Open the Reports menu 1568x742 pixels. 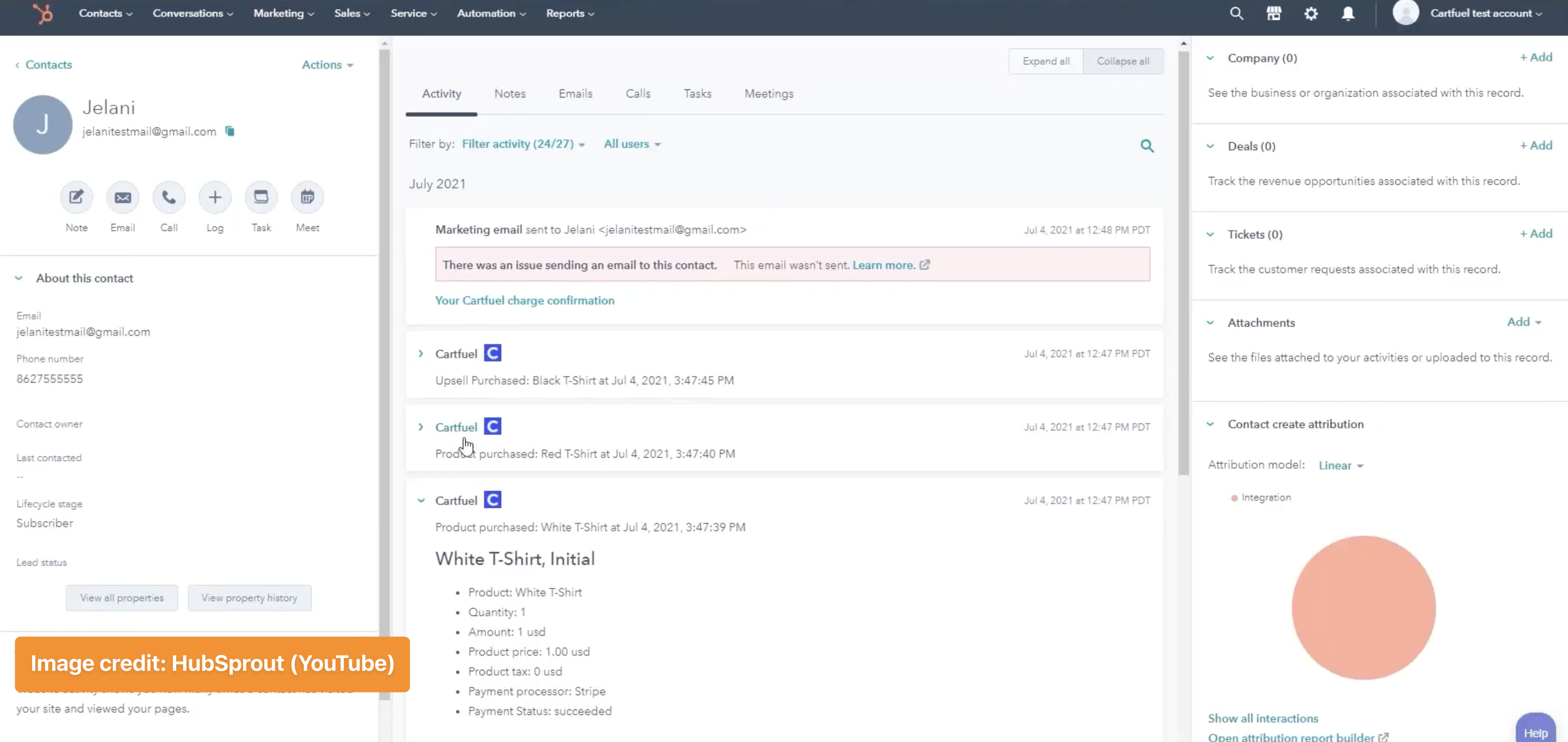(570, 13)
